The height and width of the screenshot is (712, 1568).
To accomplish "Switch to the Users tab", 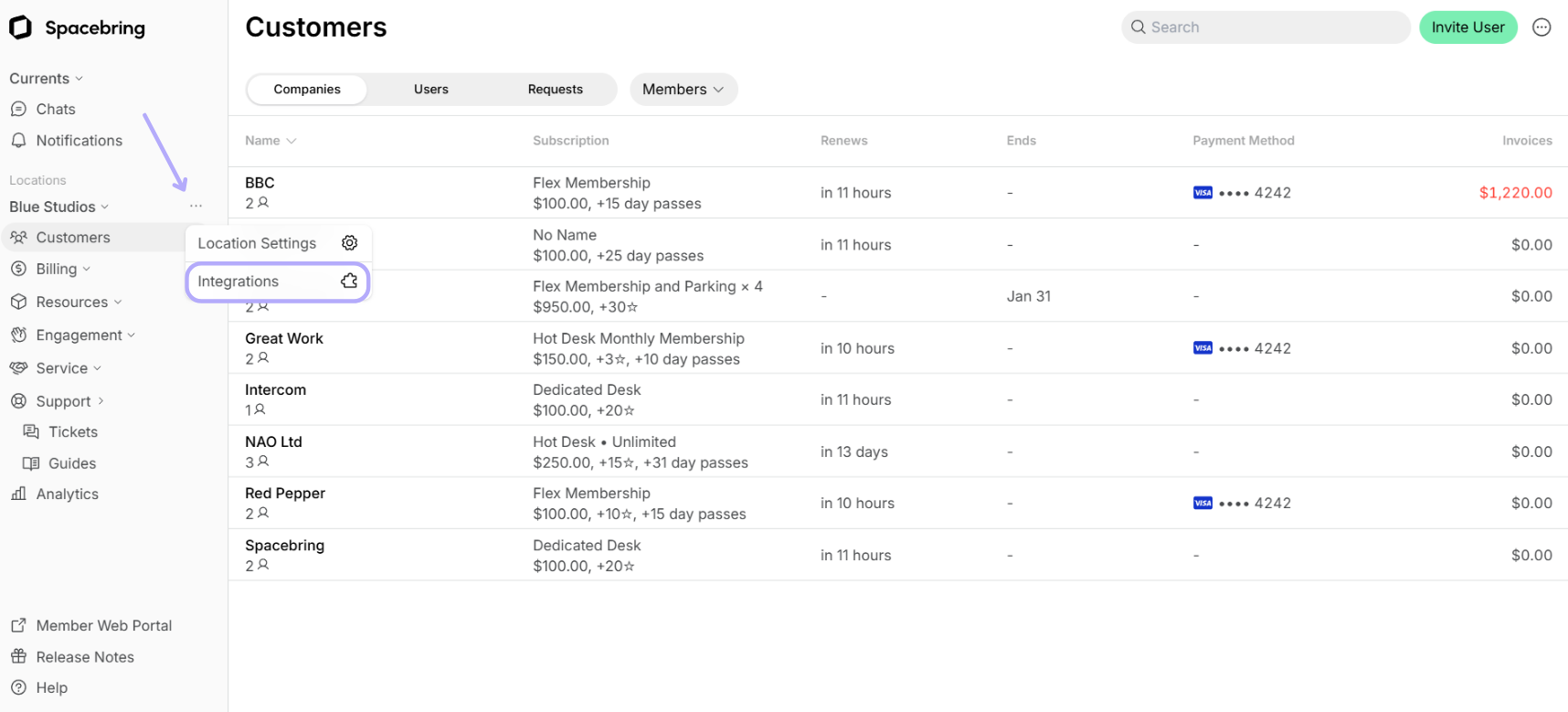I will tap(431, 90).
